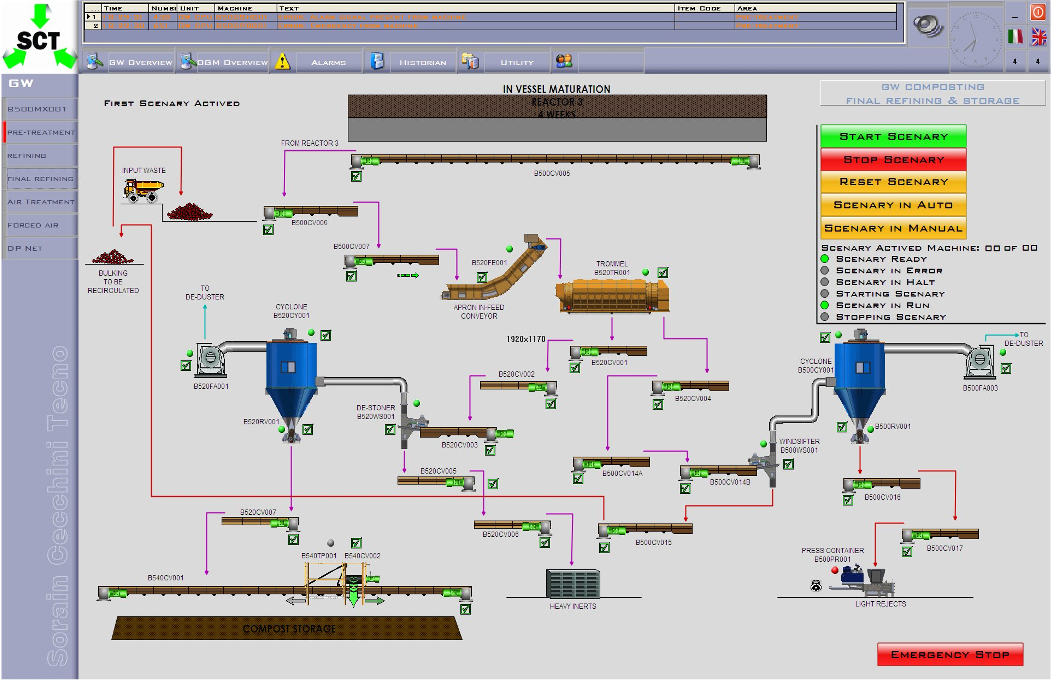Select Air Treatment in the sidebar

[x=40, y=201]
